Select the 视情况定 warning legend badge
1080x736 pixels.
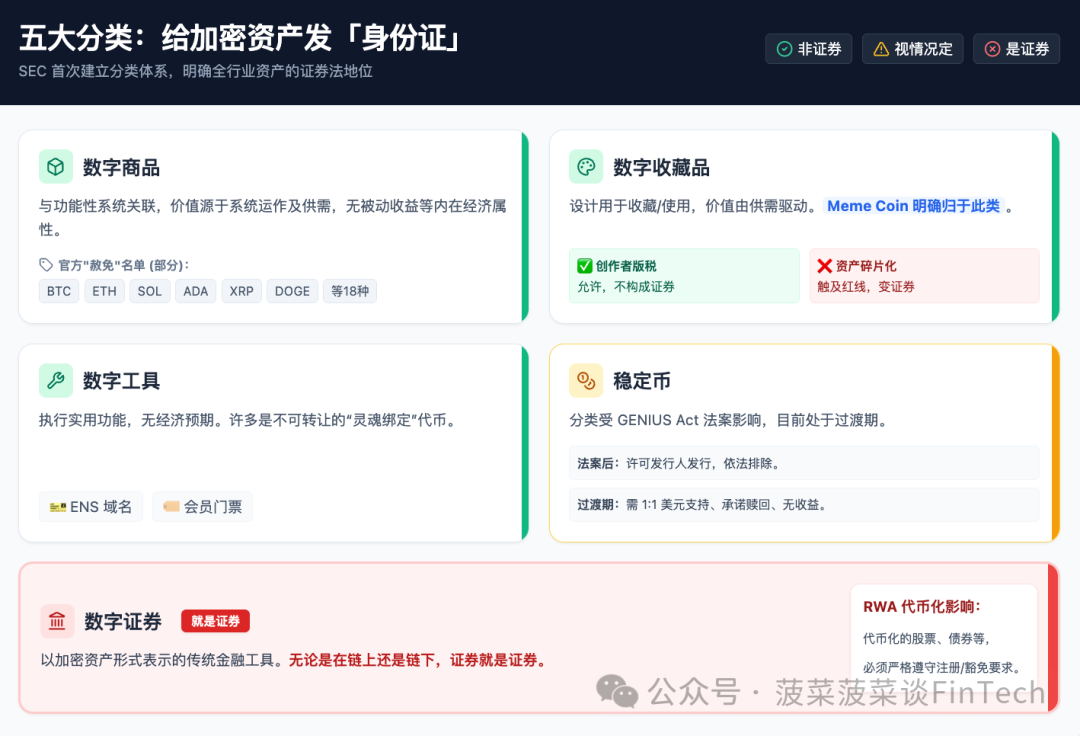912,49
